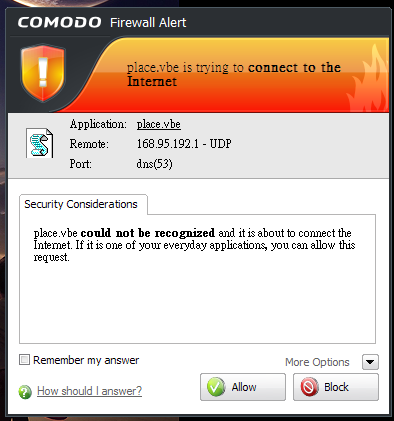Click the orange shield warning icon
The width and height of the screenshot is (394, 421).
[x=43, y=73]
